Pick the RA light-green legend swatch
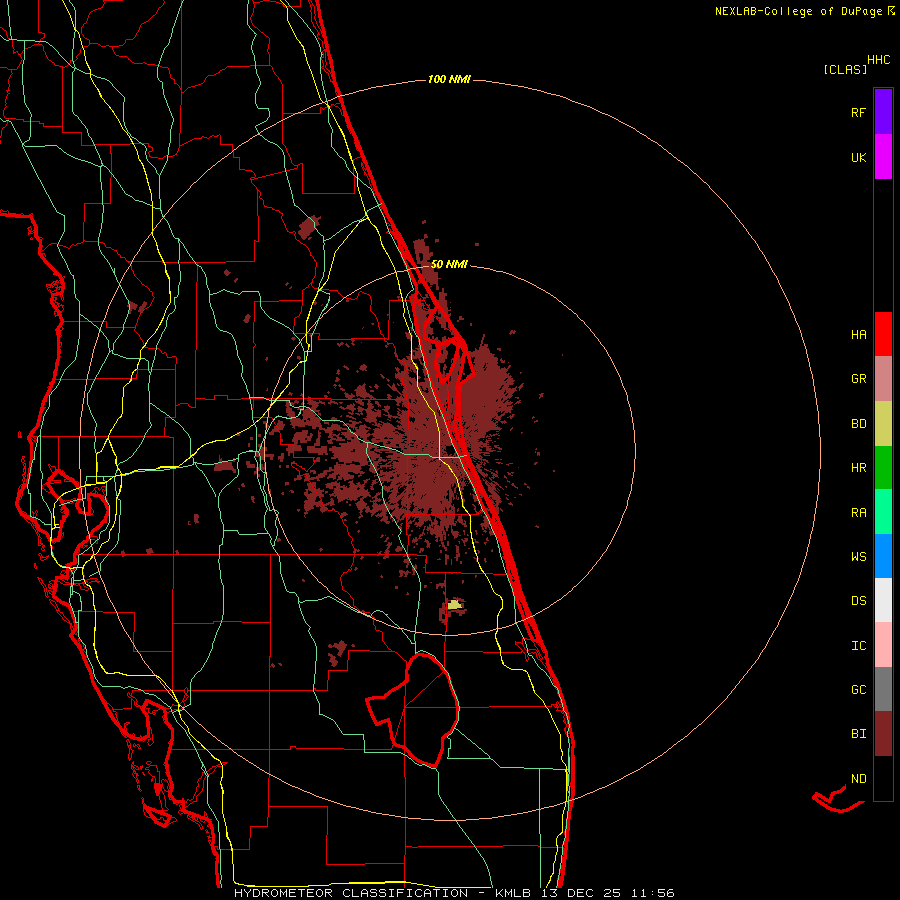The width and height of the screenshot is (900, 900). [x=883, y=512]
